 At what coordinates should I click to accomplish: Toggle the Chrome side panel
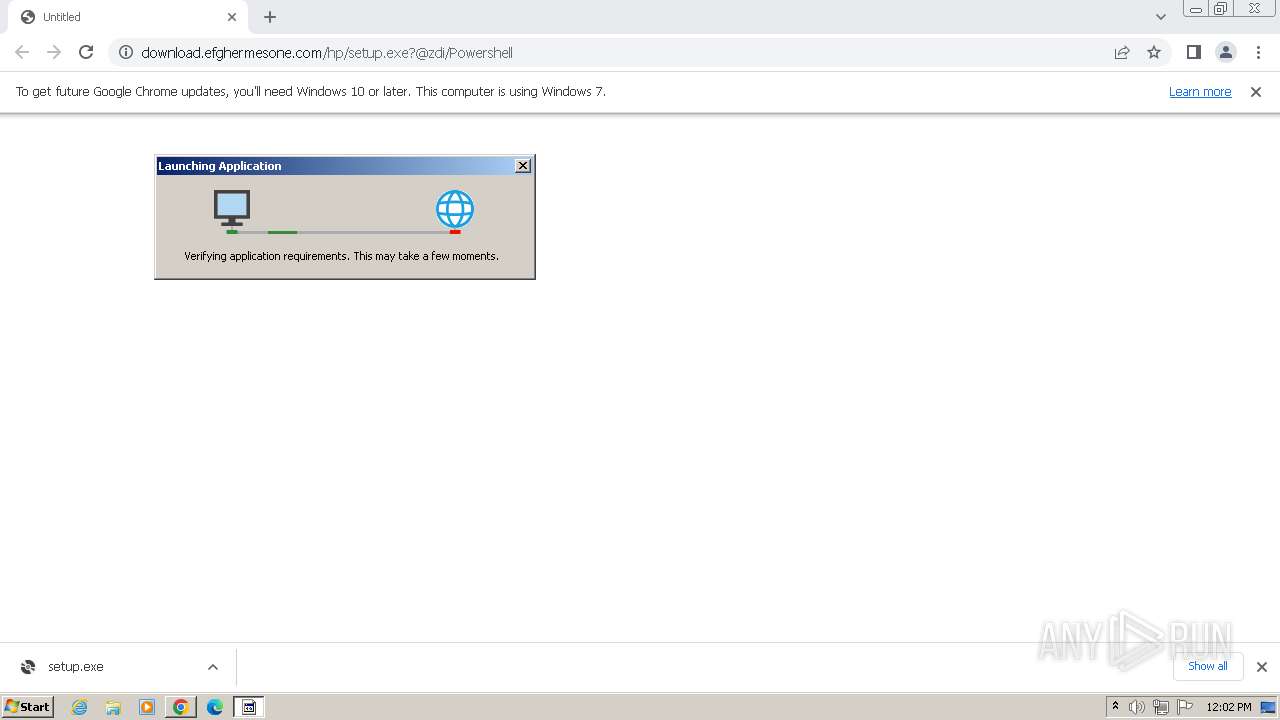(1193, 52)
